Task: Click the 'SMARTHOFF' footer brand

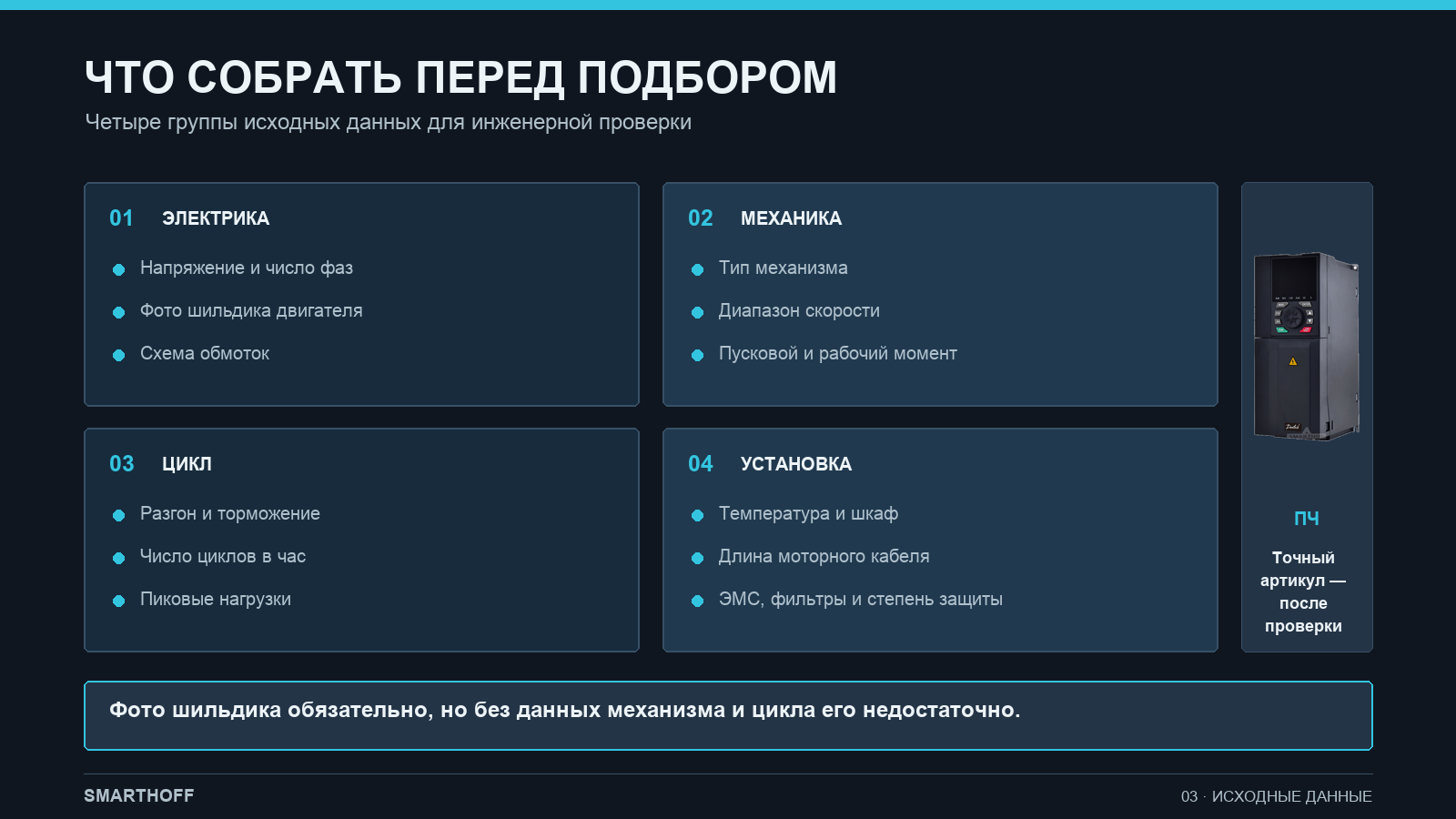Action: coord(139,795)
